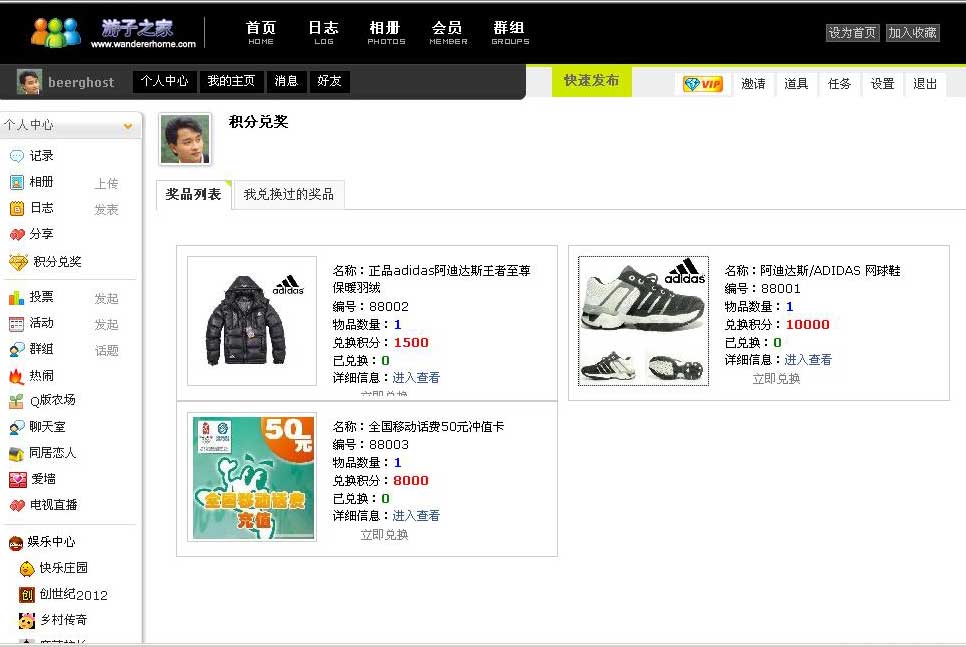Viewport: 966px width, 647px height.
Task: Open the 相册 photo album icon
Action: 17,182
